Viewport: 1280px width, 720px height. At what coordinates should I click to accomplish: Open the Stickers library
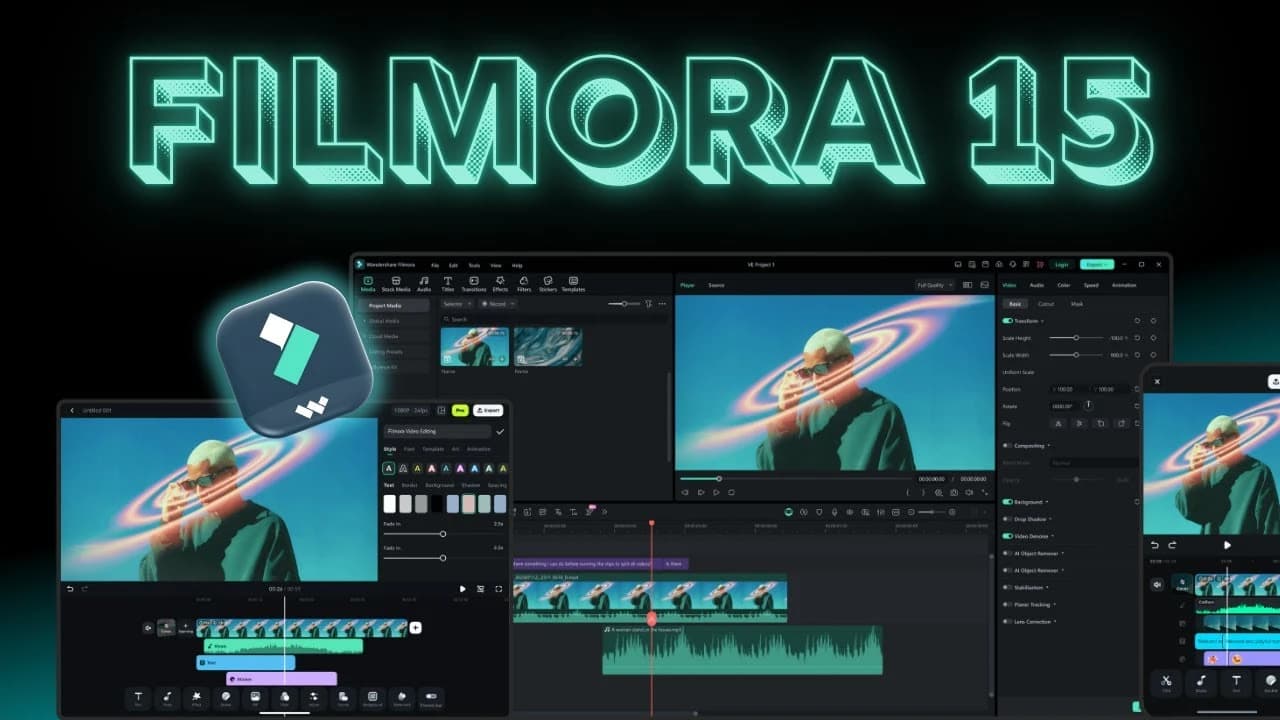(x=549, y=281)
